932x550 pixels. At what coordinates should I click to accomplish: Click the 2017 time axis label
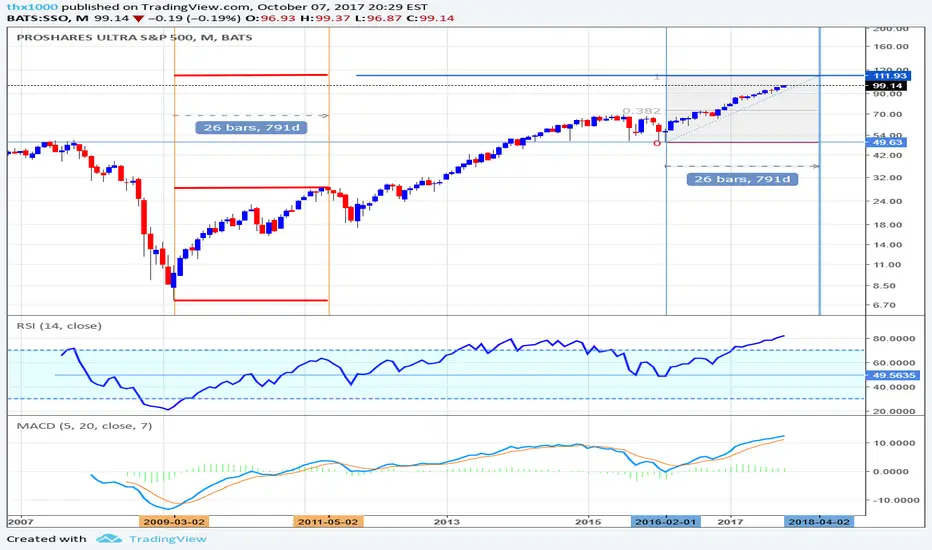731,521
